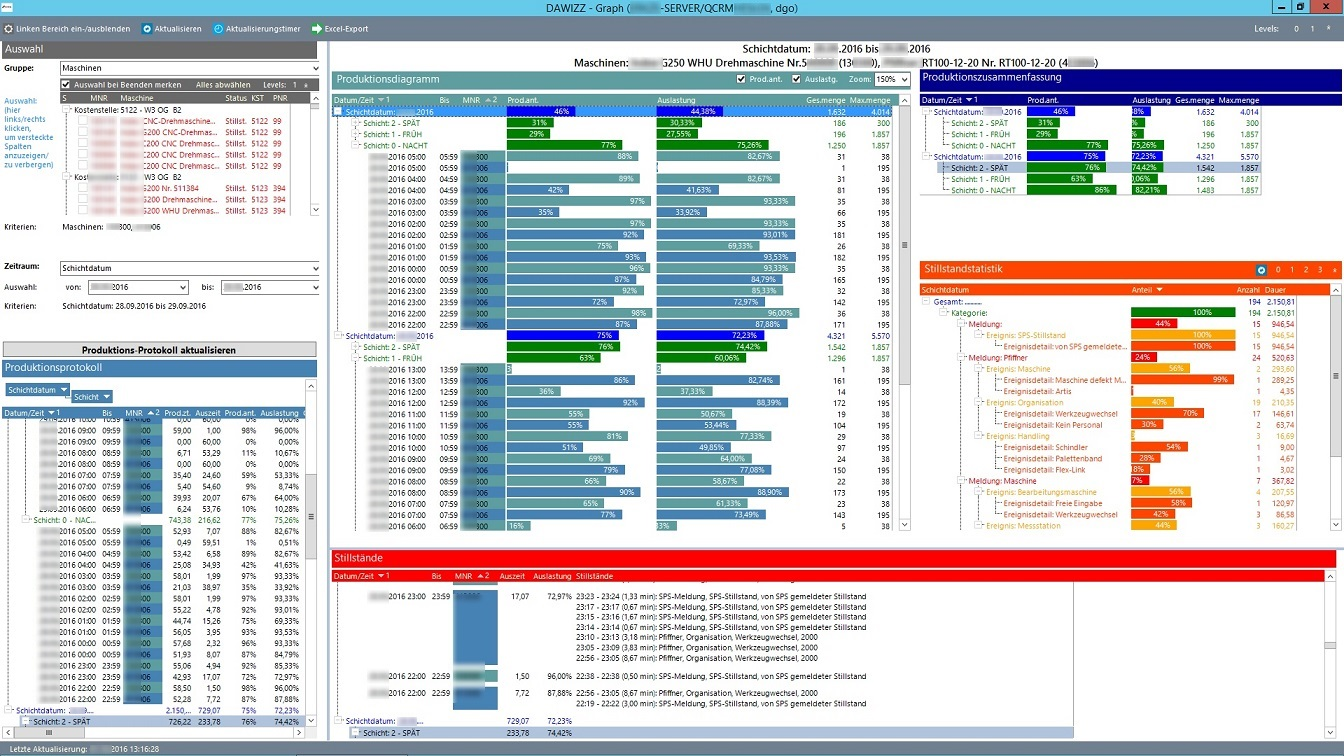Collapse Meldung: Pfiffner node

tap(962, 357)
